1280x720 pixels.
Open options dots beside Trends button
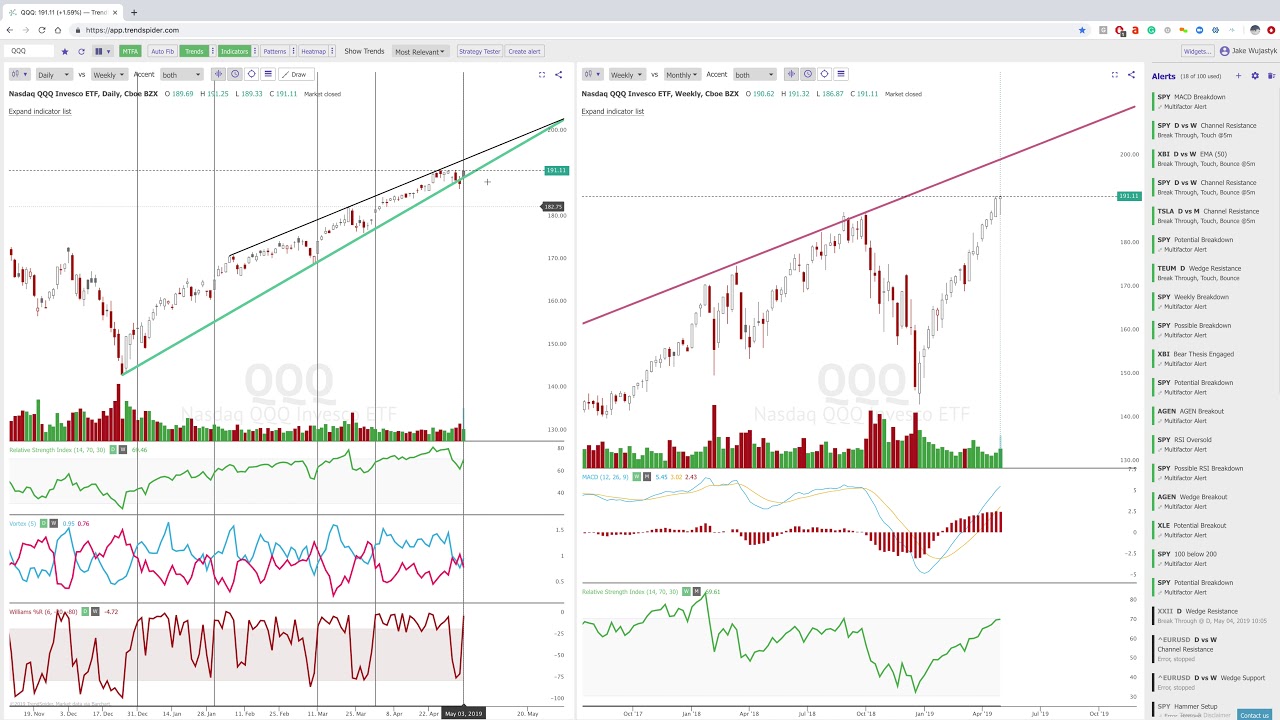click(x=213, y=51)
